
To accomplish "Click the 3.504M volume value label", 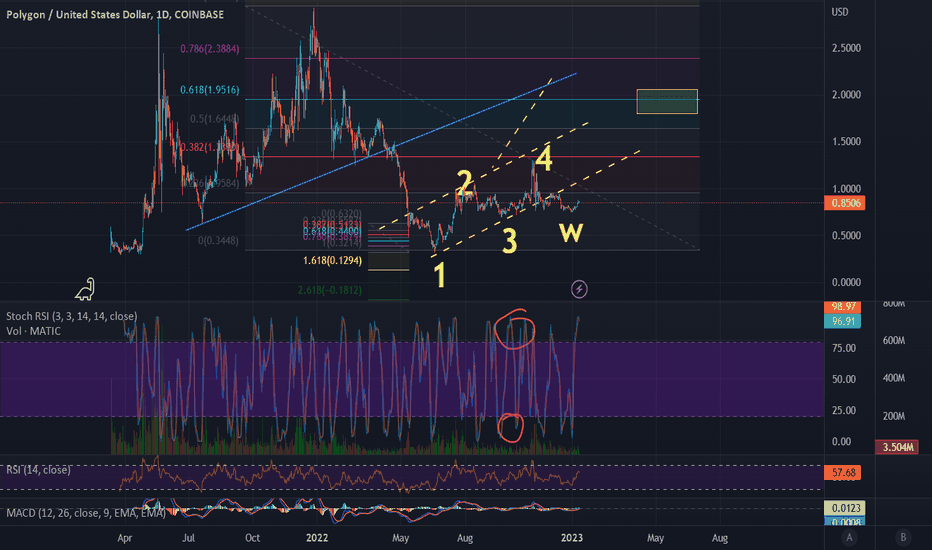I will point(897,447).
